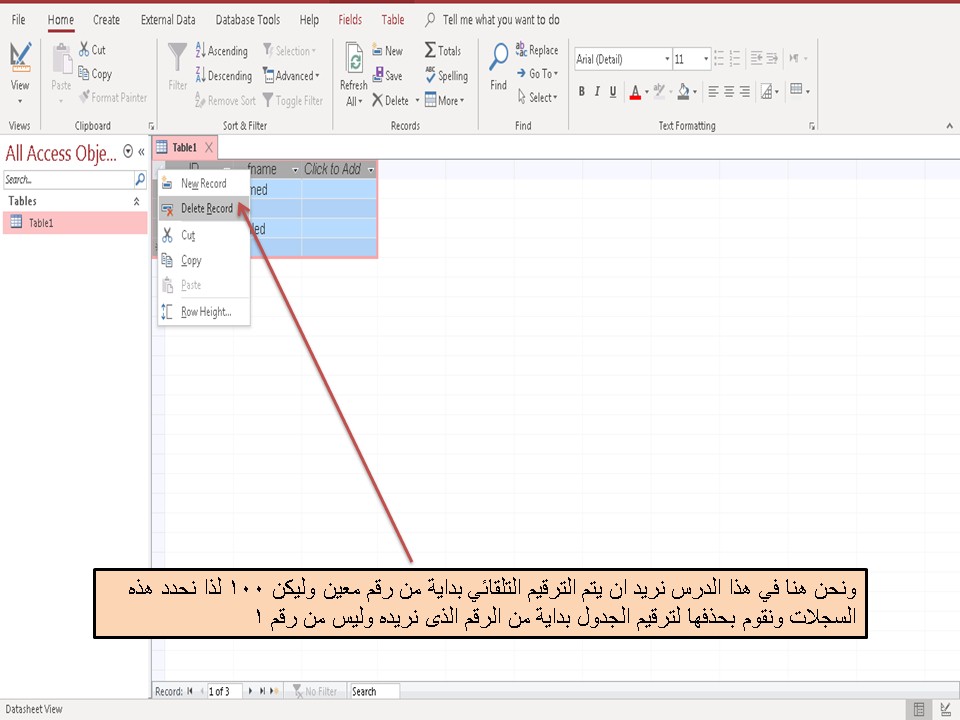Open the font size dropdown
Image resolution: width=960 pixels, height=720 pixels.
point(706,59)
